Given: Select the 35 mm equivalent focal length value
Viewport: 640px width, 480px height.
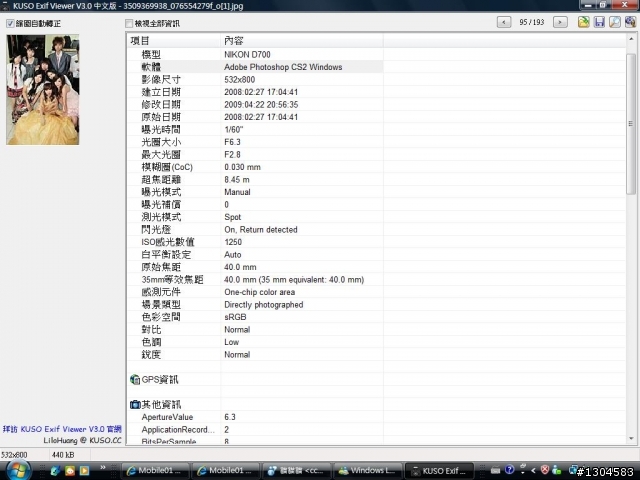Looking at the screenshot, I should [294, 280].
